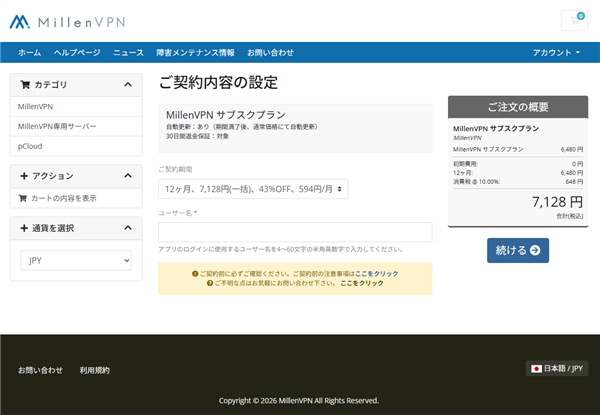Viewport: 600px width, 415px height.
Task: Collapse the カテゴリ panel chevron
Action: tap(128, 85)
